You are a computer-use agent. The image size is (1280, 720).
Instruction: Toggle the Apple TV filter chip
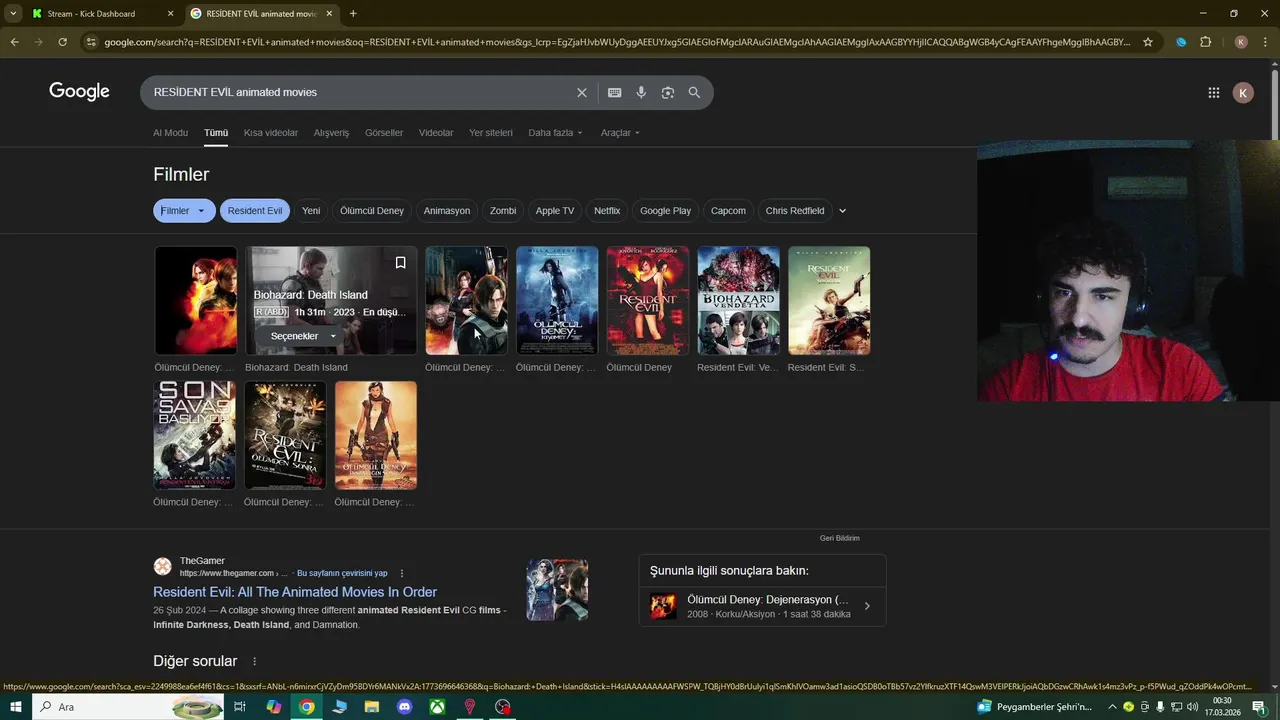555,211
